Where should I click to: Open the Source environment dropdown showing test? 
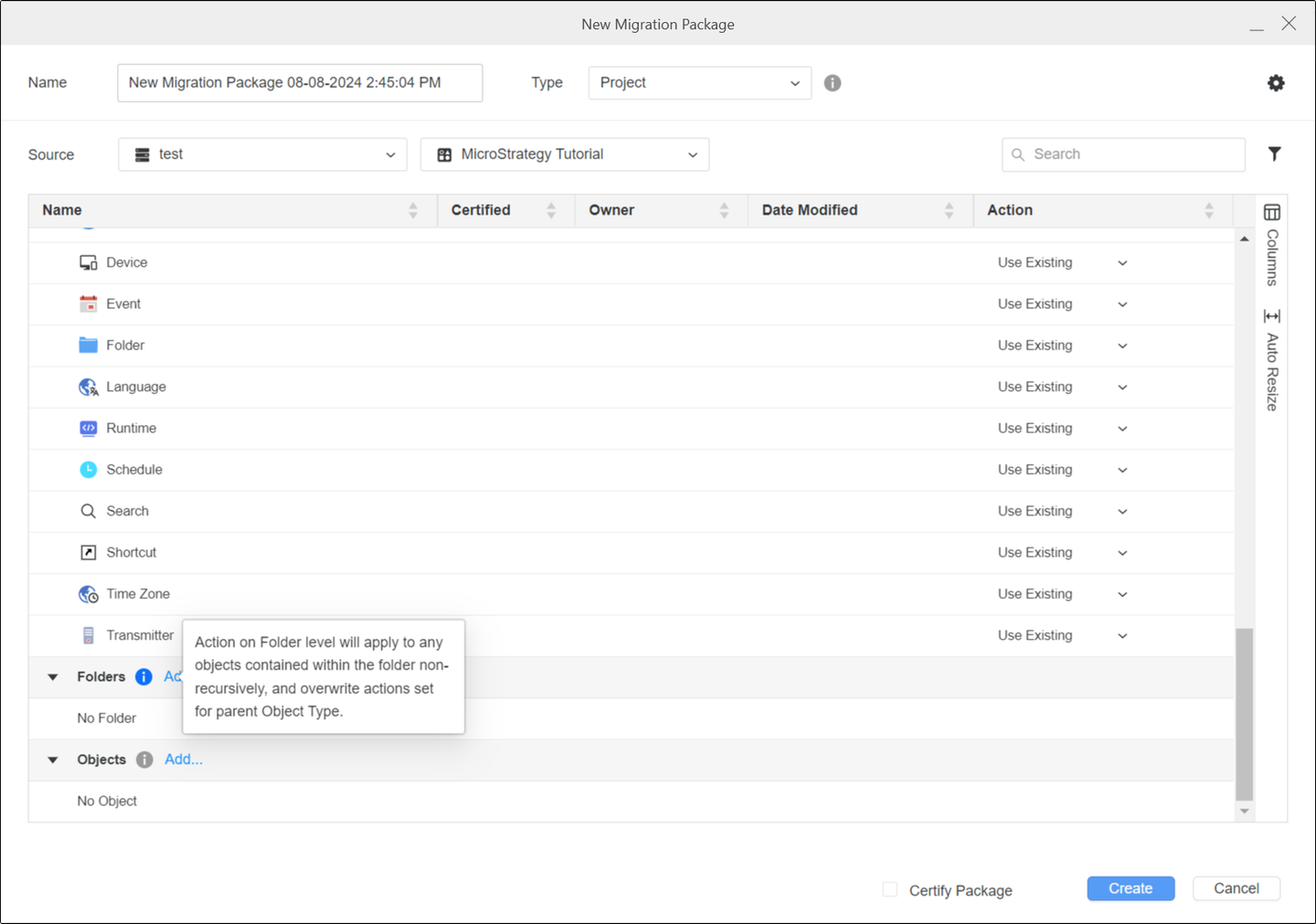pyautogui.click(x=262, y=154)
